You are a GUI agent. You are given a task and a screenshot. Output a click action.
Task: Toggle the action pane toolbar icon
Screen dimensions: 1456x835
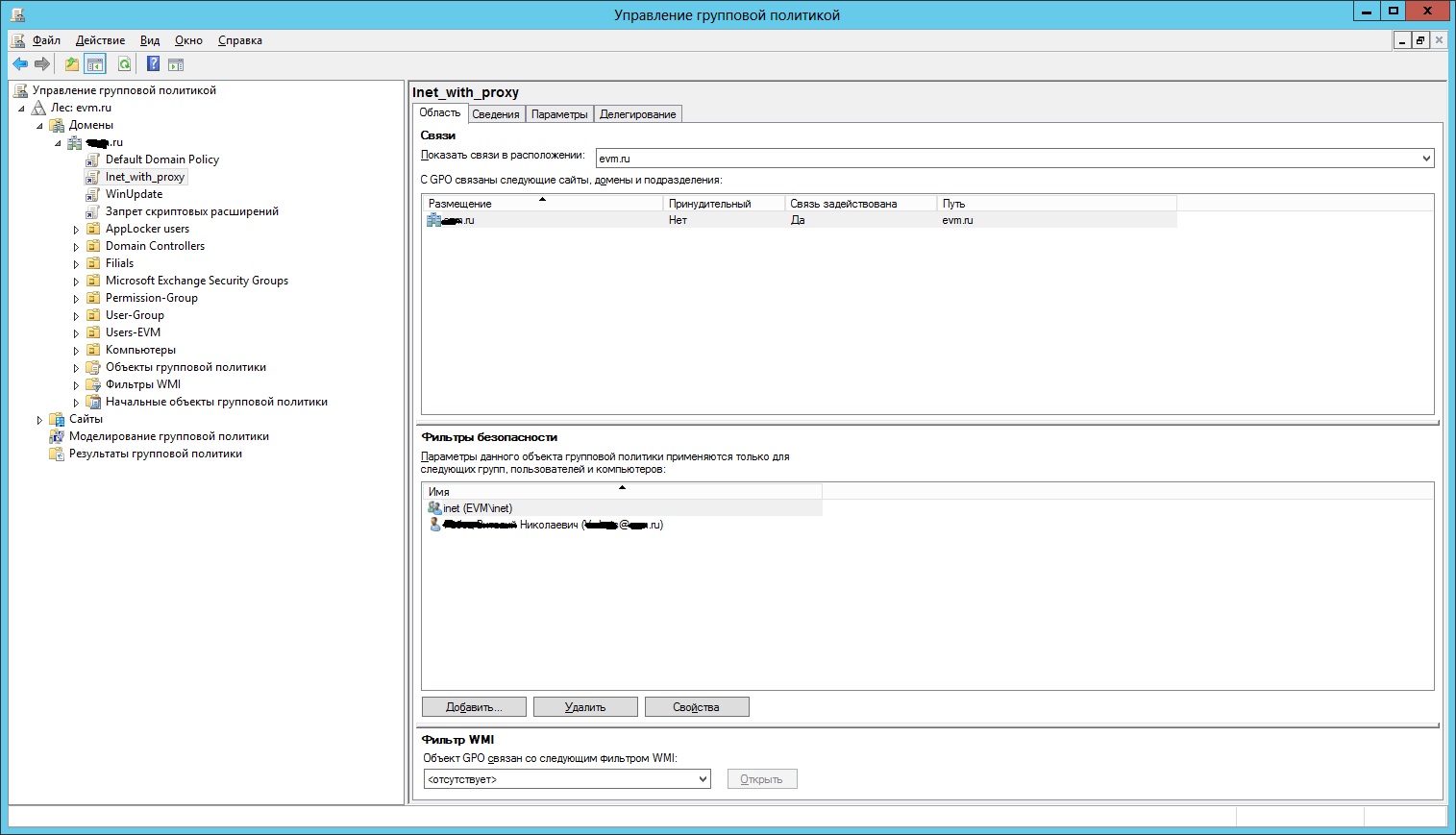point(176,64)
